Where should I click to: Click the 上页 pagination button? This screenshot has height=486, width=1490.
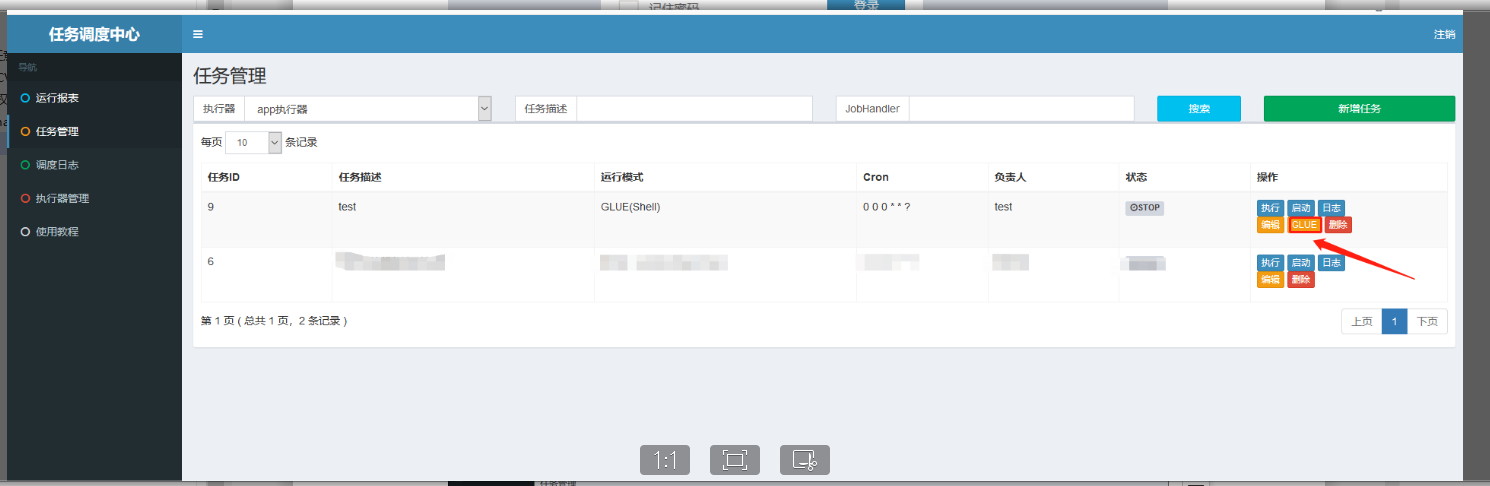pos(1361,321)
